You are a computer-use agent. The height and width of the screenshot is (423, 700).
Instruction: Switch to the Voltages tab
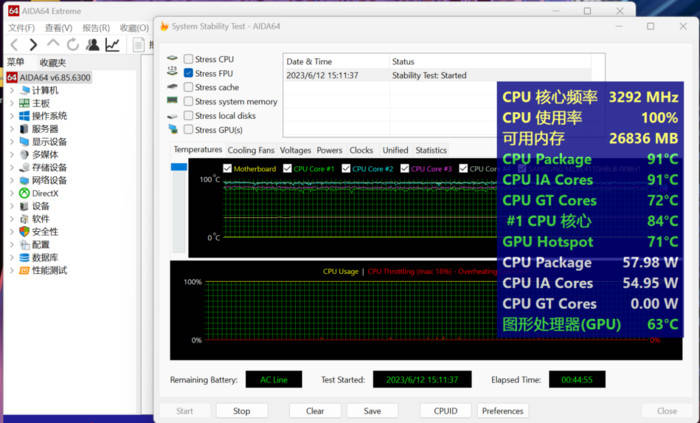click(295, 150)
